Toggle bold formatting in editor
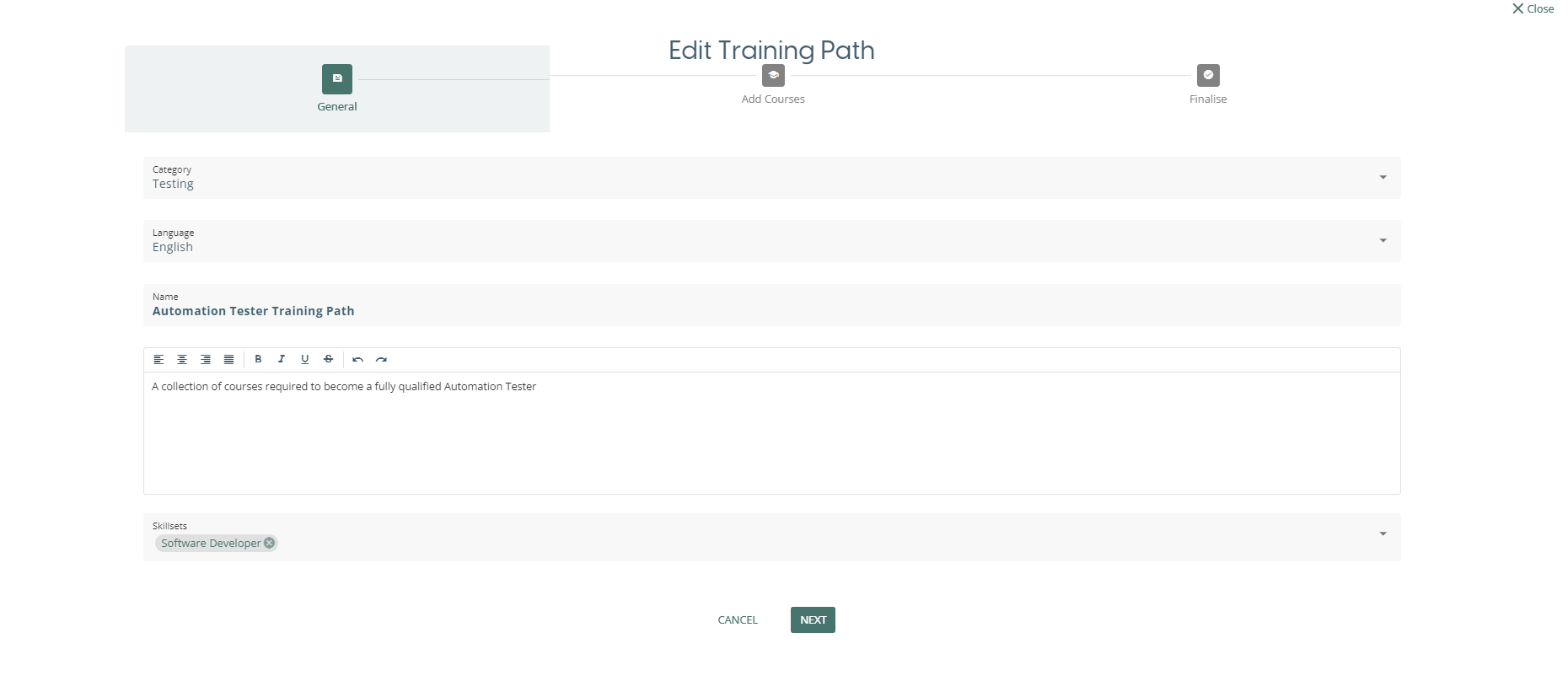This screenshot has height=681, width=1568. coord(258,360)
